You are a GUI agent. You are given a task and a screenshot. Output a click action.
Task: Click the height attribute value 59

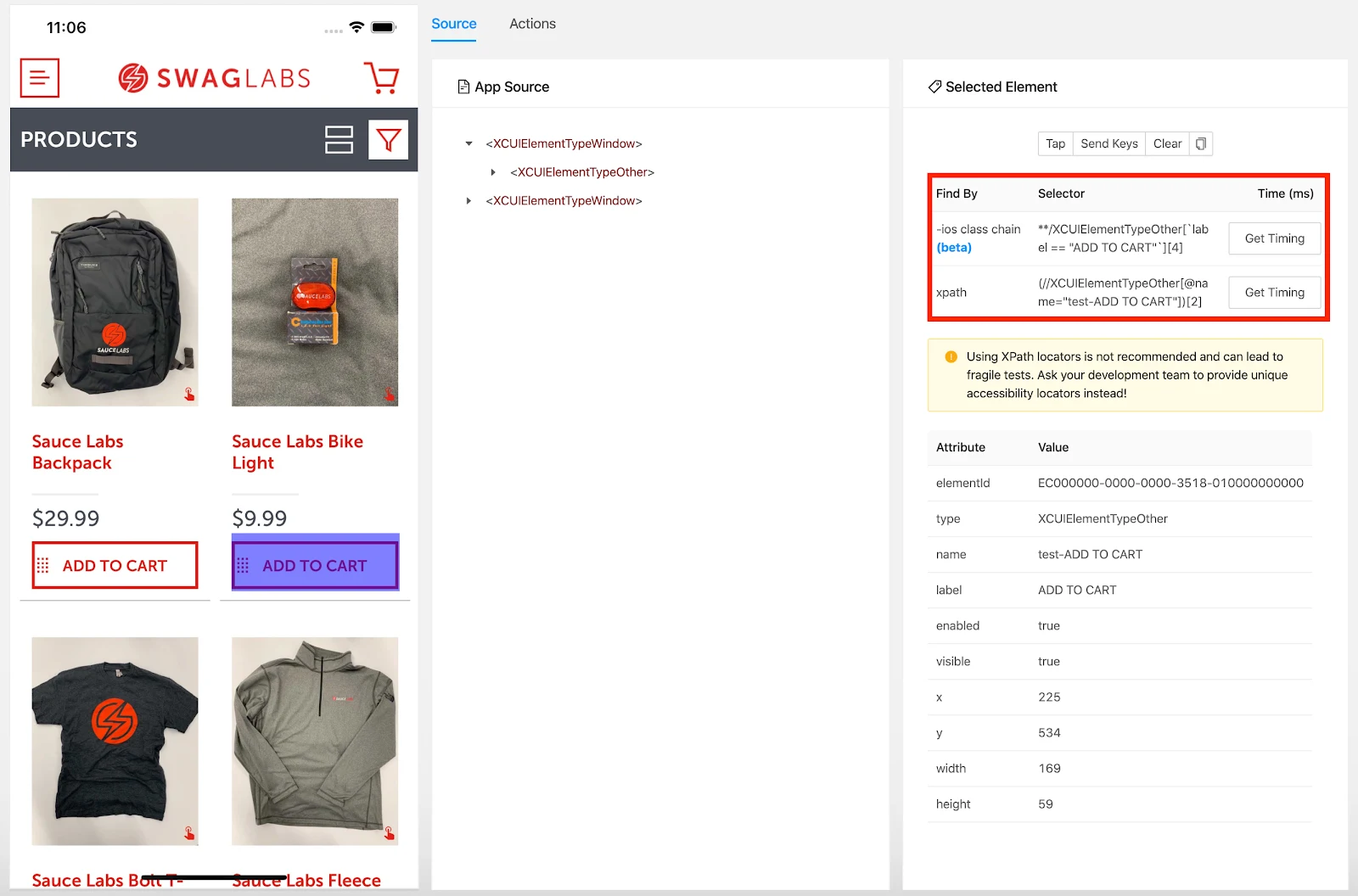point(1046,804)
